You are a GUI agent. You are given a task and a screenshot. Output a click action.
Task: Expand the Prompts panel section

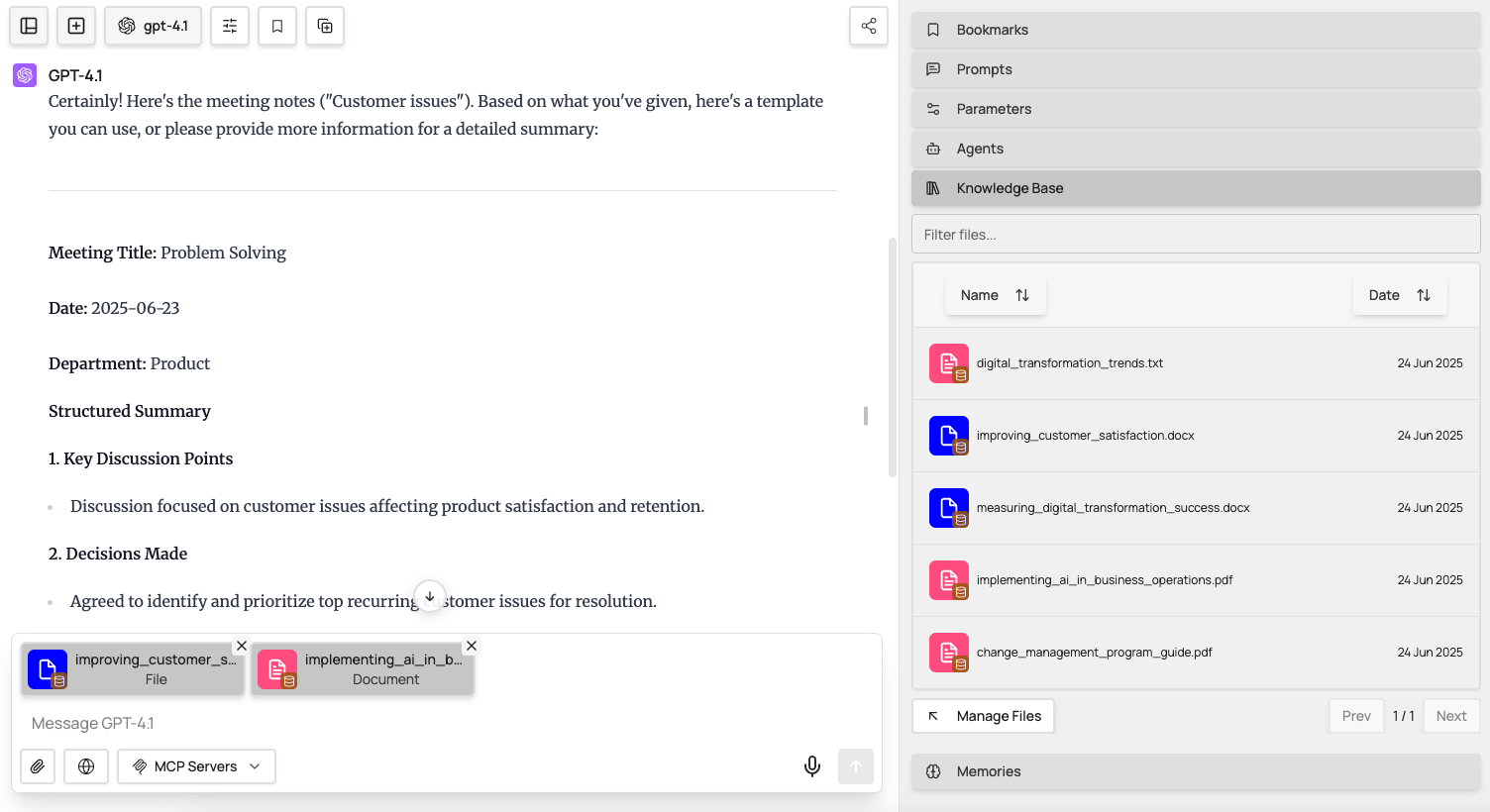[1196, 69]
